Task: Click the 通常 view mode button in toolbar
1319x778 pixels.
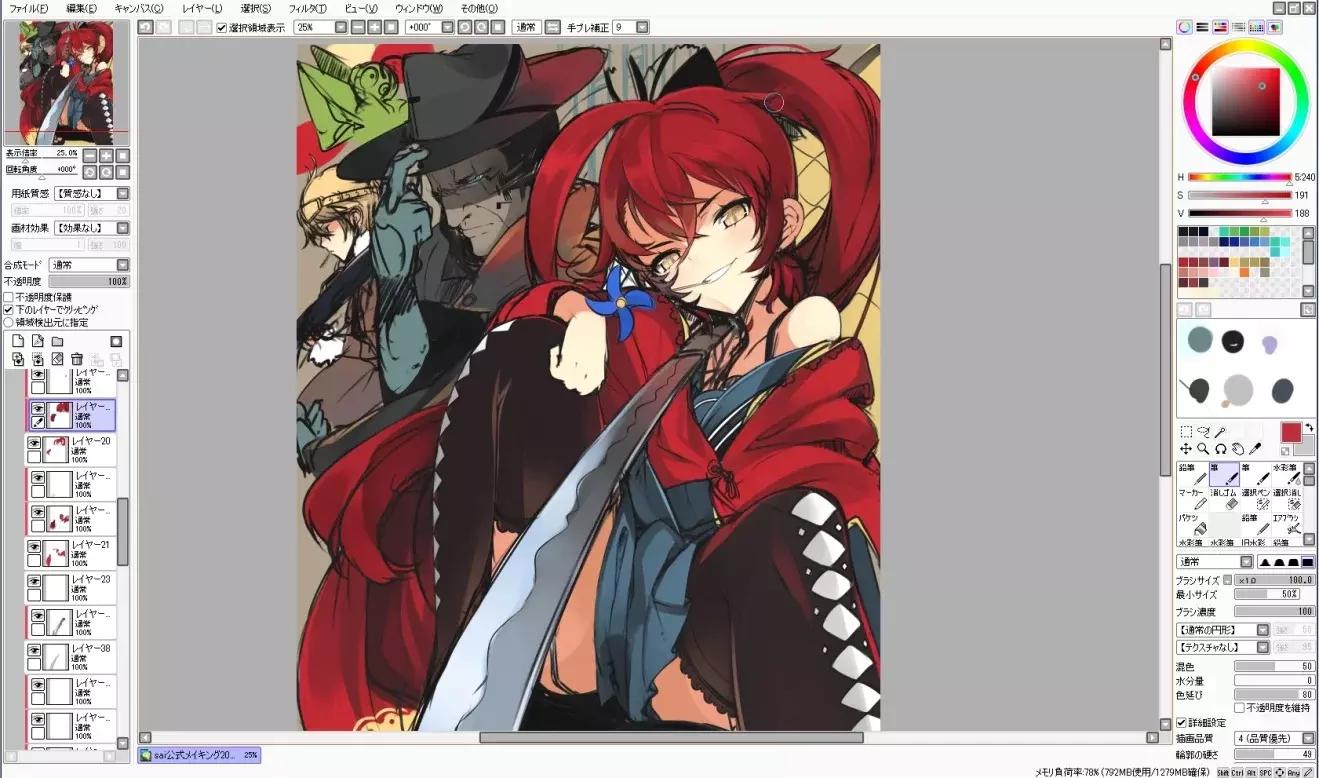Action: coord(525,27)
